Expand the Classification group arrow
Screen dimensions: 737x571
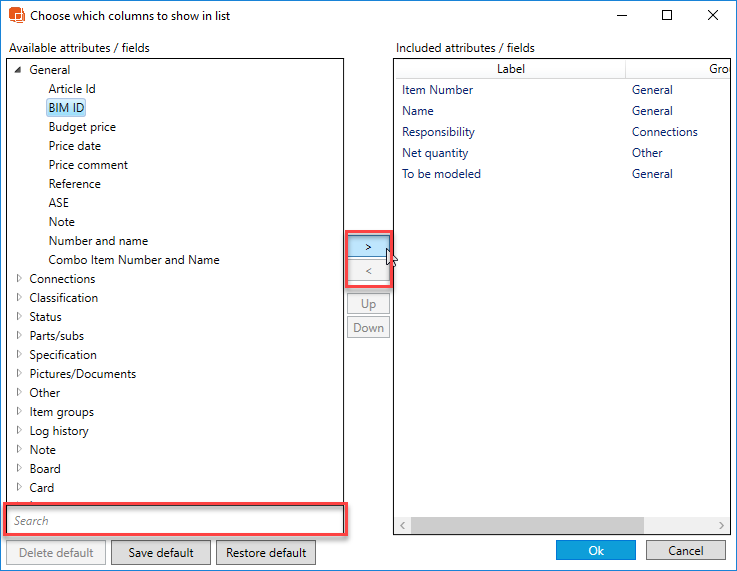click(18, 298)
